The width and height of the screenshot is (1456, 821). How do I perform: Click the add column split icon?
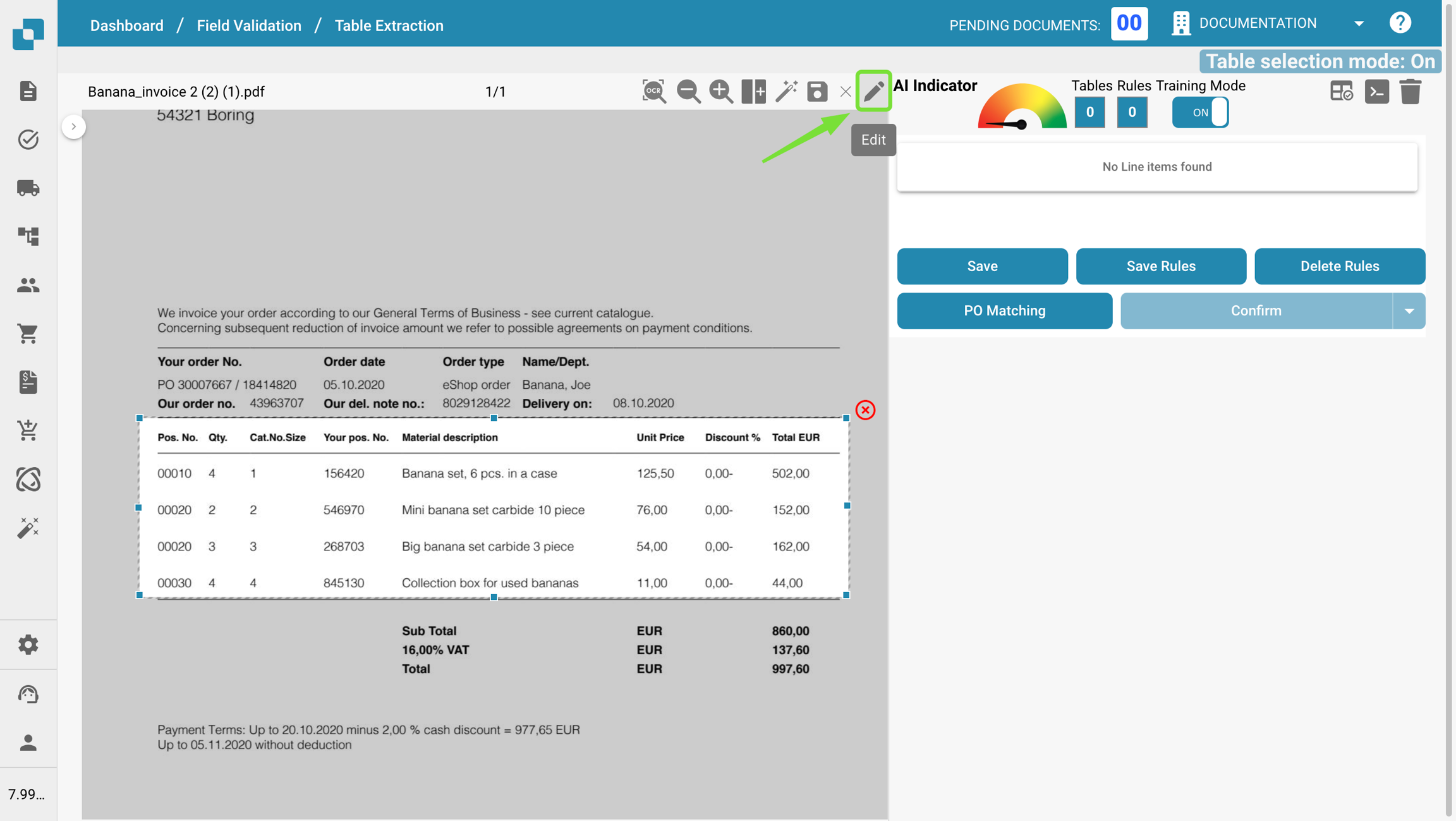(x=753, y=92)
